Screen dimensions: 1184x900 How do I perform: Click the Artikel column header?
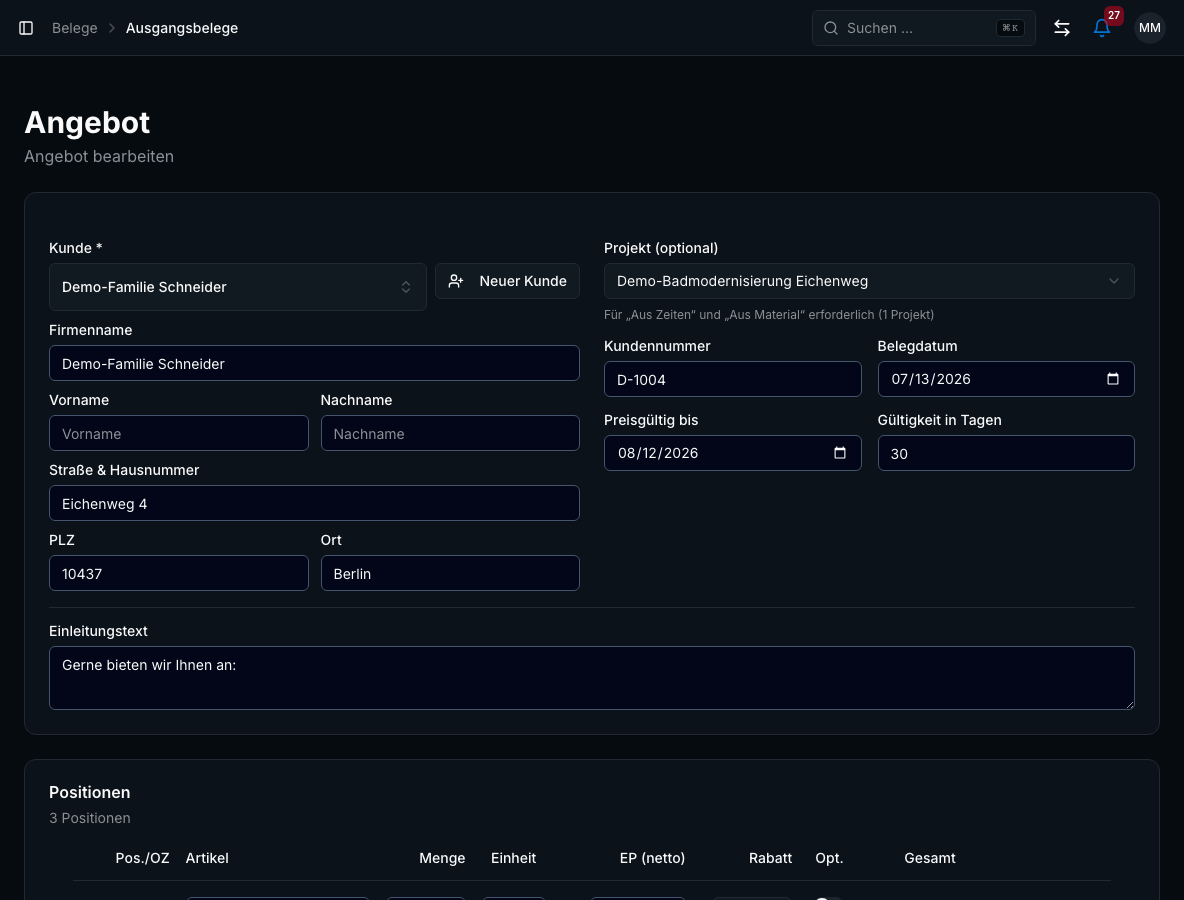tap(207, 858)
